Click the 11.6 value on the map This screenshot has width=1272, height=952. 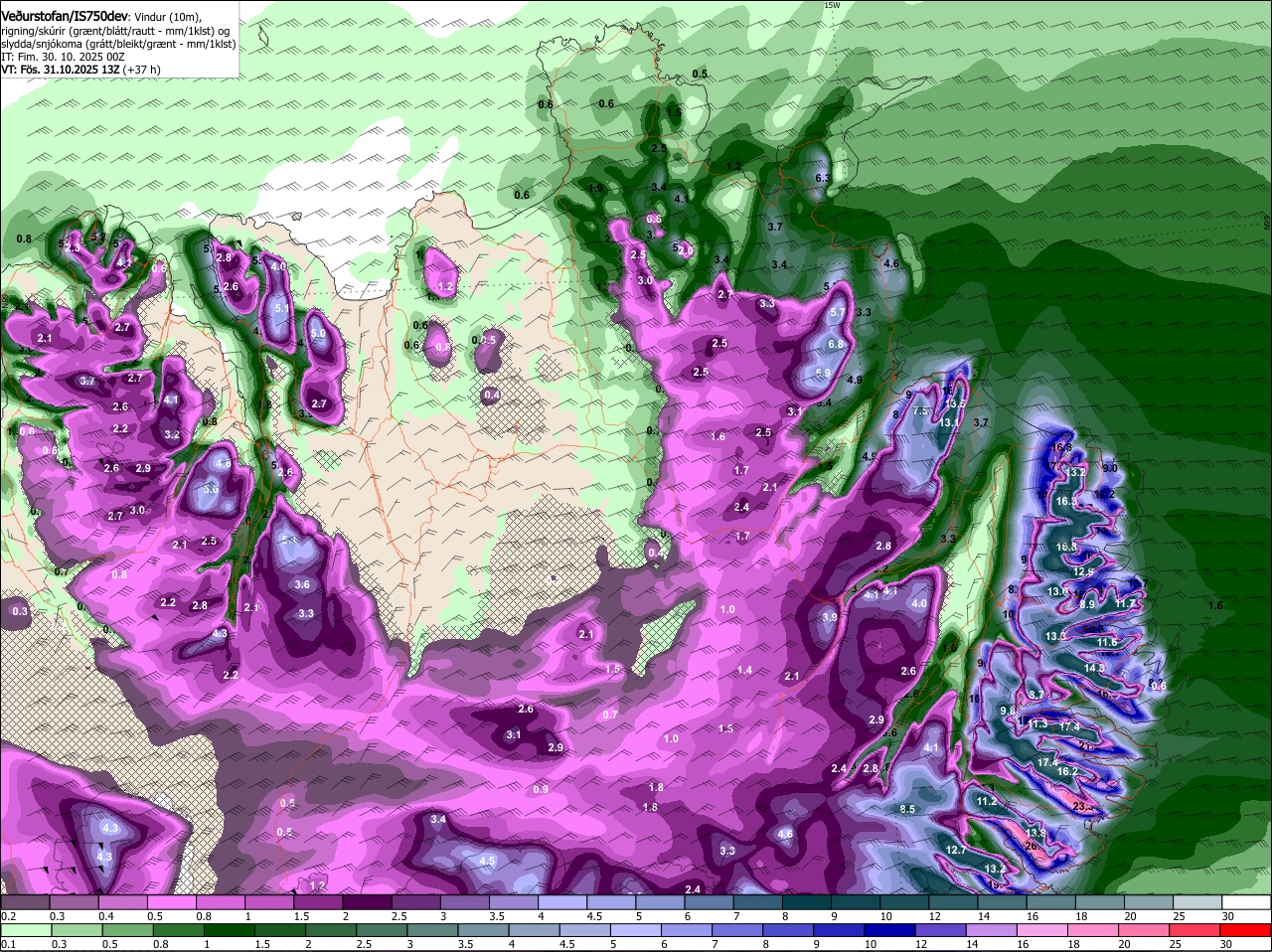(x=1107, y=642)
